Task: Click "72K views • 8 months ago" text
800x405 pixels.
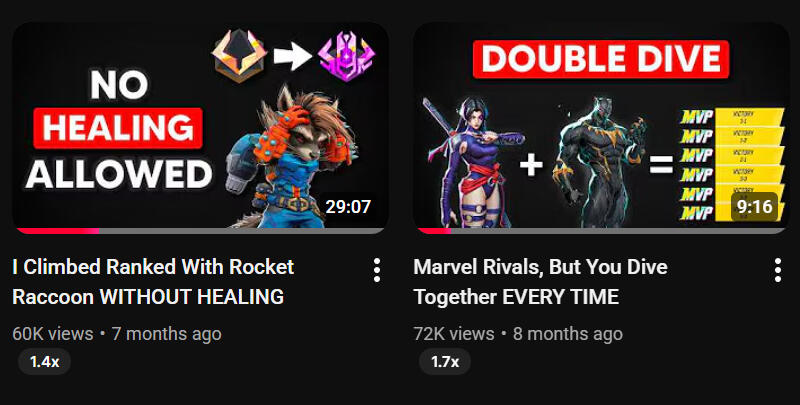Action: click(518, 334)
